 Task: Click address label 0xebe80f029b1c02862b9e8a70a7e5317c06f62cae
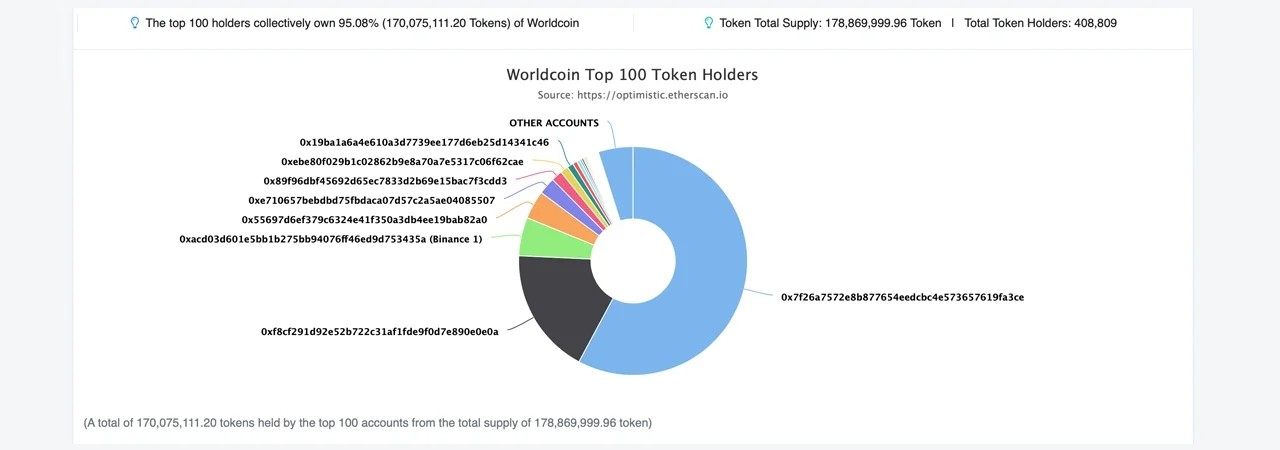click(x=402, y=162)
